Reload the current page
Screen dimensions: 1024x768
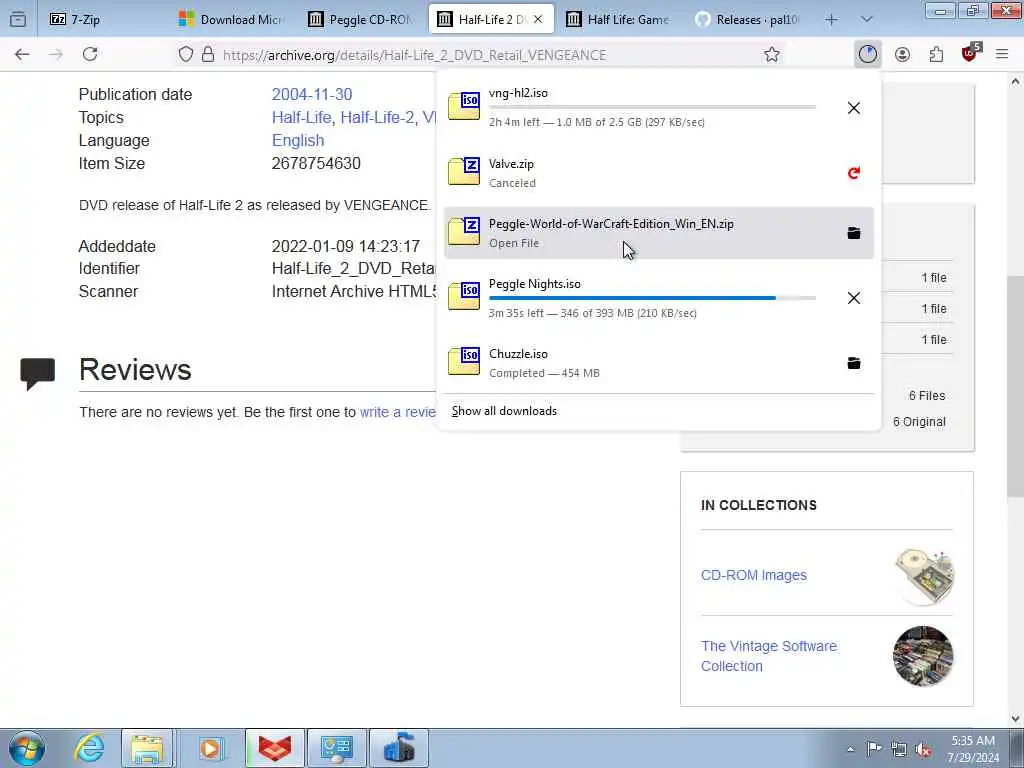pyautogui.click(x=90, y=55)
